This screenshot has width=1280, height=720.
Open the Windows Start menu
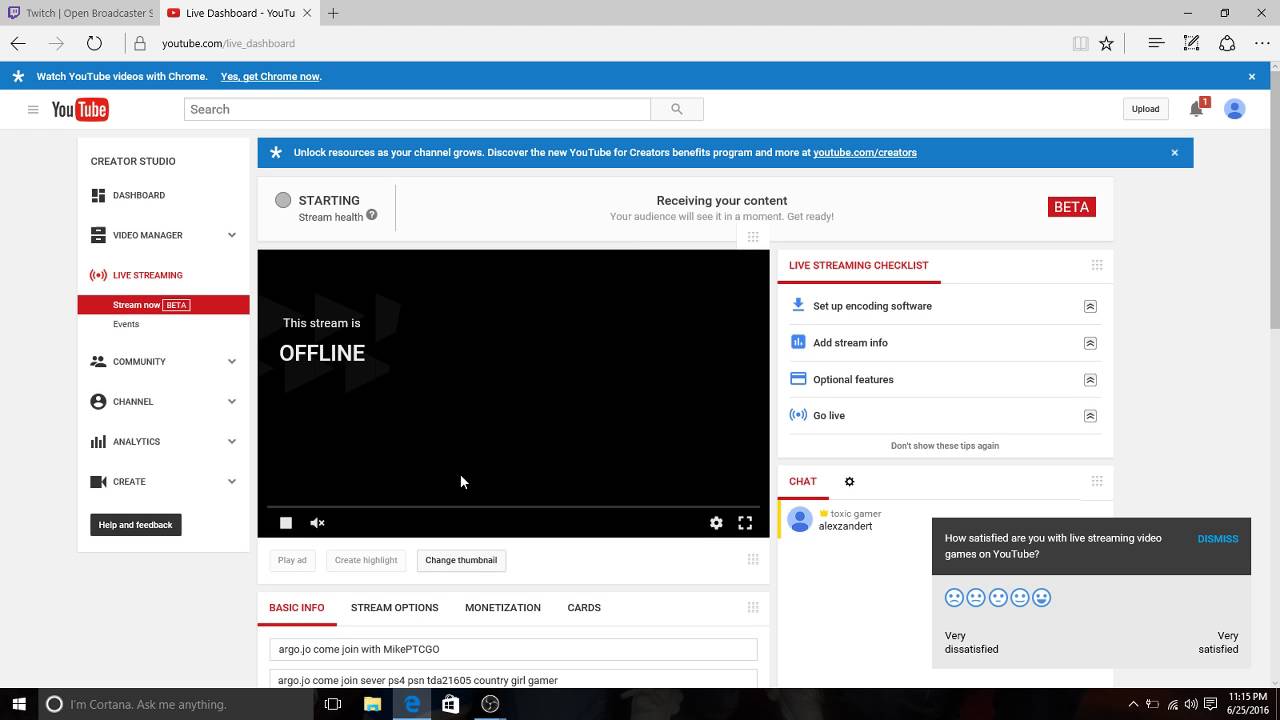coord(18,704)
